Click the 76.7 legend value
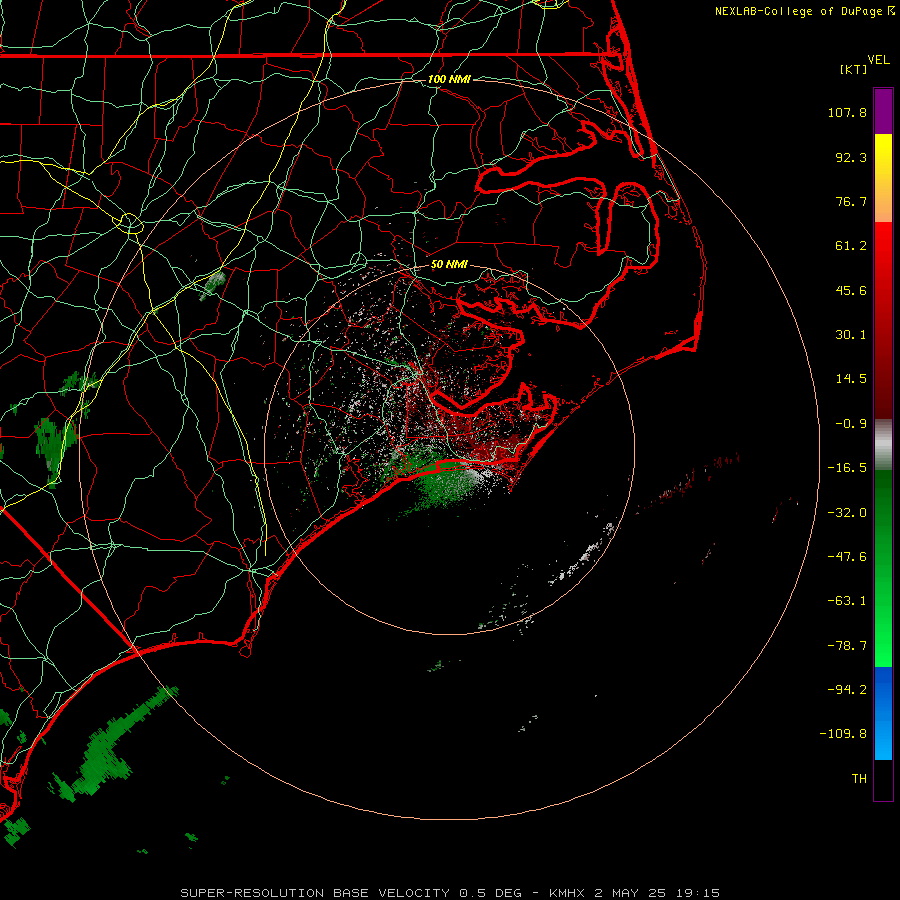Viewport: 900px width, 900px height. [851, 201]
